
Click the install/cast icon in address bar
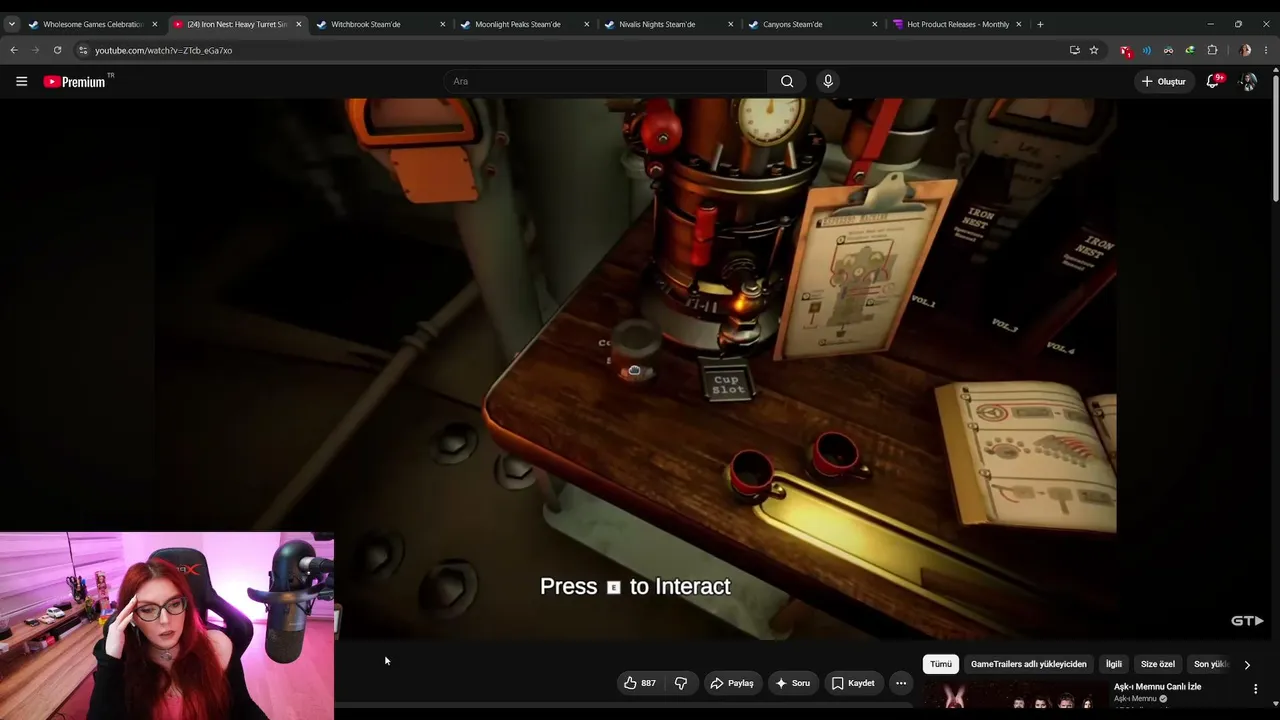coord(1074,50)
